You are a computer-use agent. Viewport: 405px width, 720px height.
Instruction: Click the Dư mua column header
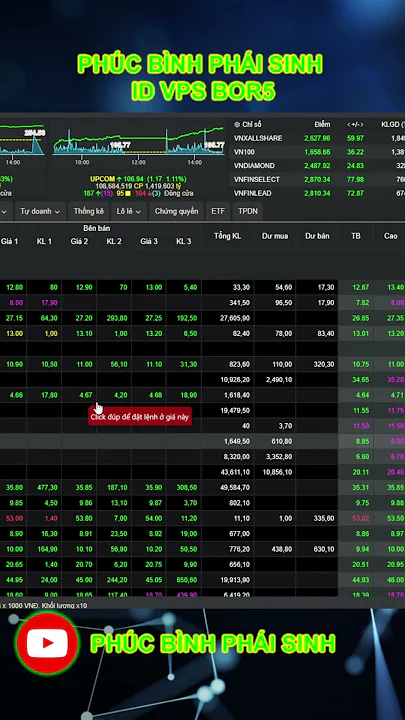point(275,236)
